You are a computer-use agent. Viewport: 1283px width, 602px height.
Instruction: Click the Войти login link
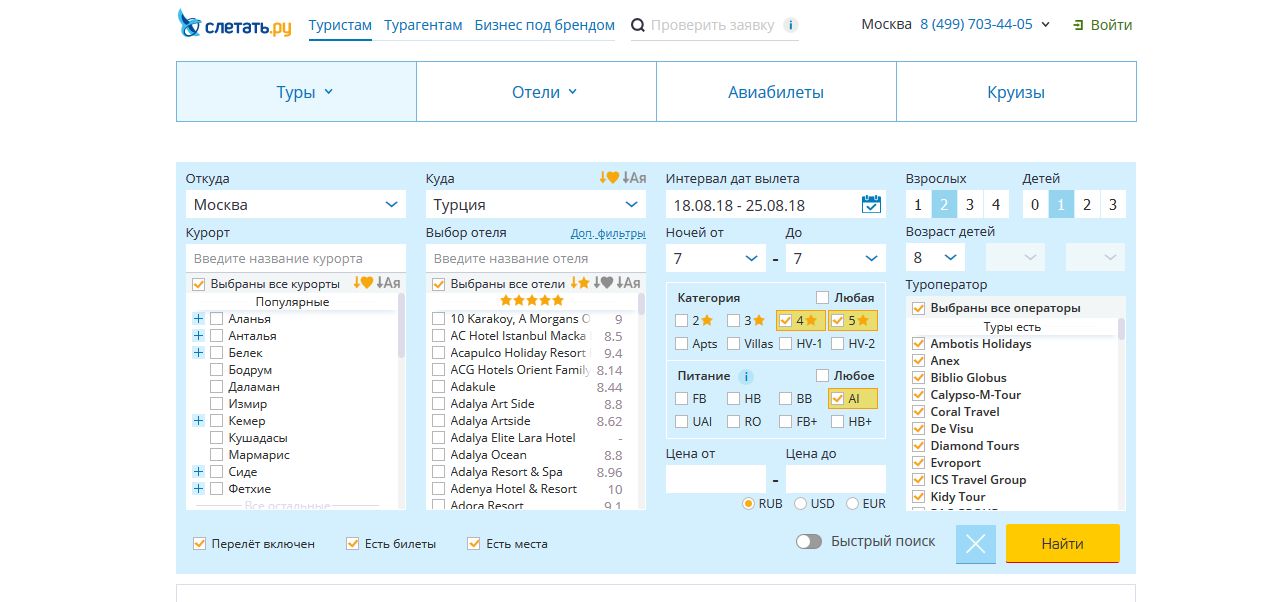1112,25
